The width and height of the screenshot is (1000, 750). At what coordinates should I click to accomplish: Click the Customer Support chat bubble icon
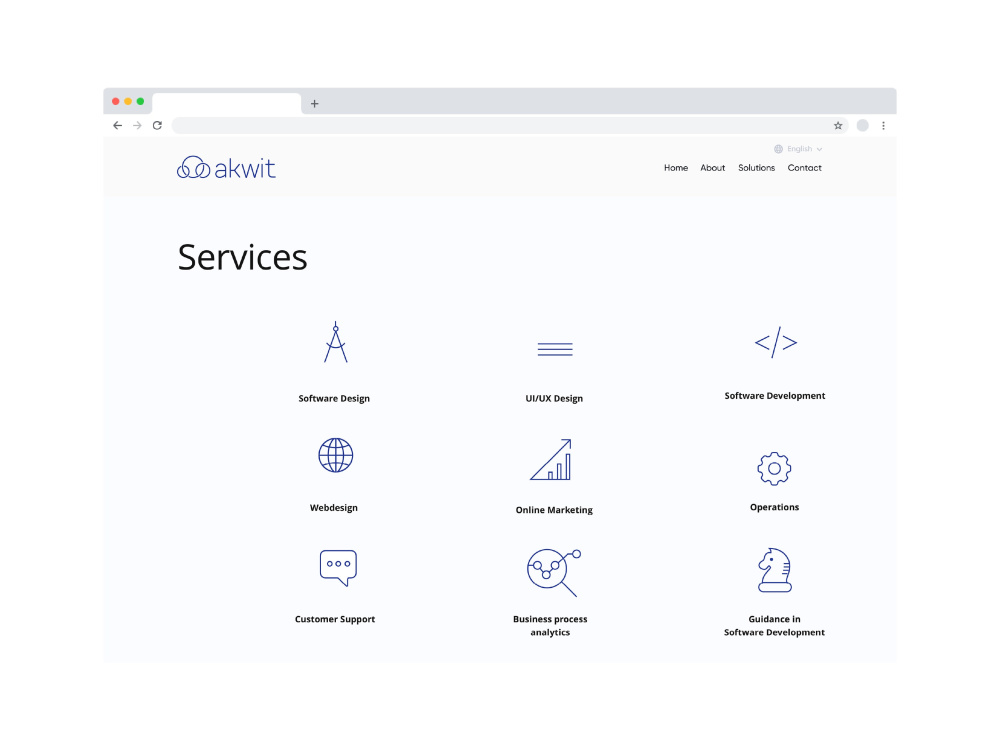[x=338, y=568]
